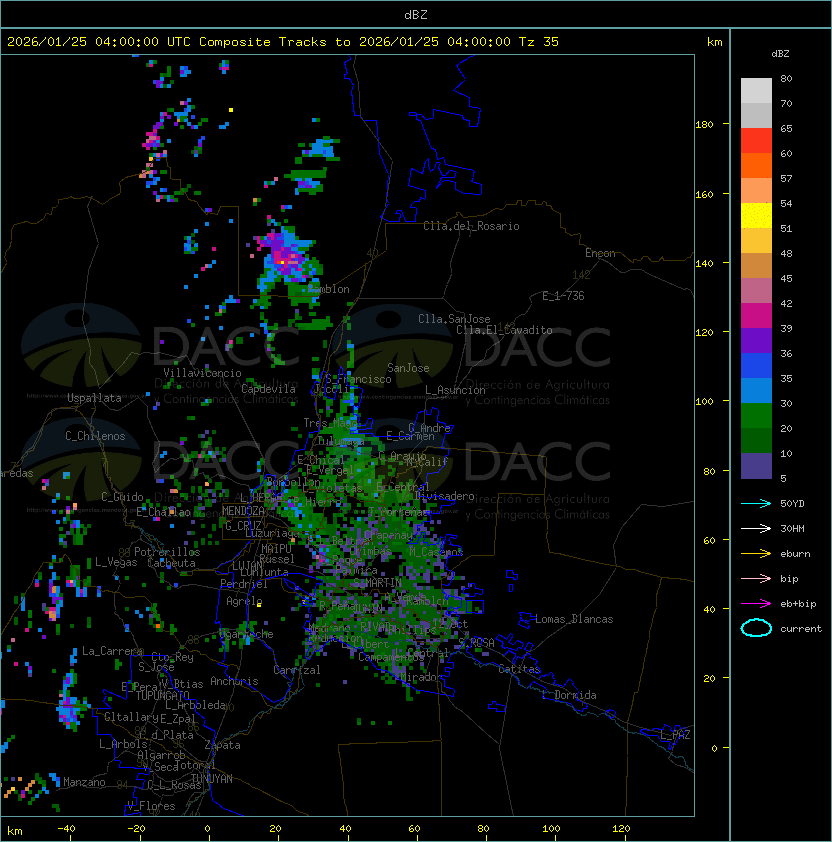Click the 'L_Asuncion' map label
Viewport: 832px width, 842px height.
pyautogui.click(x=455, y=390)
